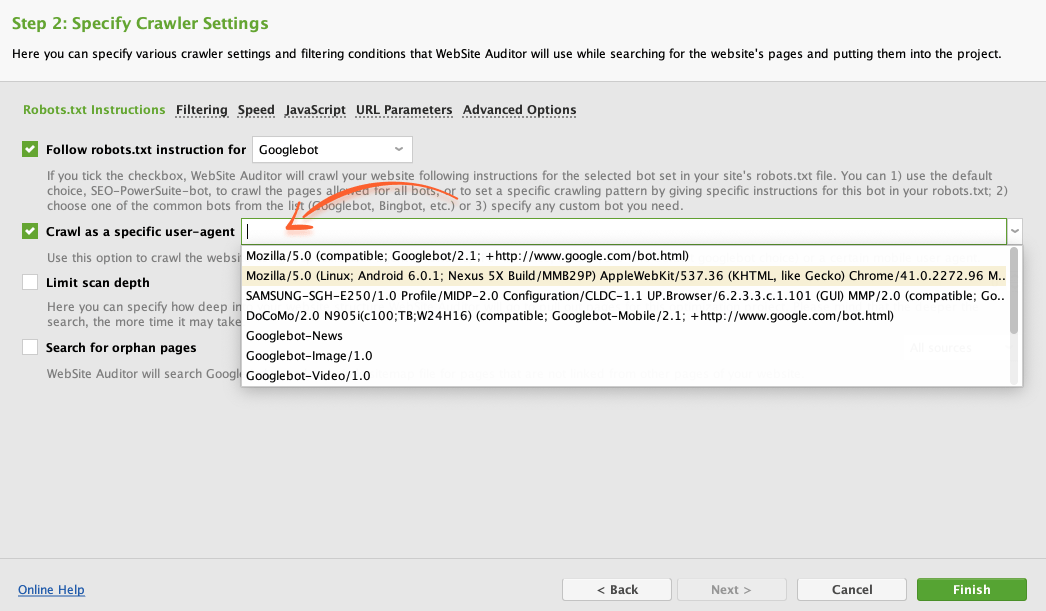Switch to Advanced Options tab
1046x611 pixels.
click(519, 110)
